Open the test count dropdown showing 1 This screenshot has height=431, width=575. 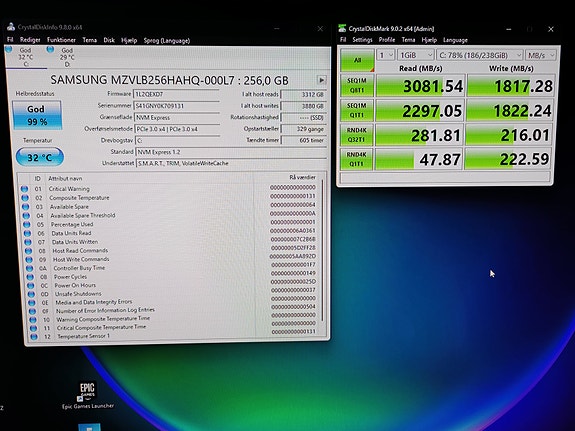click(386, 55)
